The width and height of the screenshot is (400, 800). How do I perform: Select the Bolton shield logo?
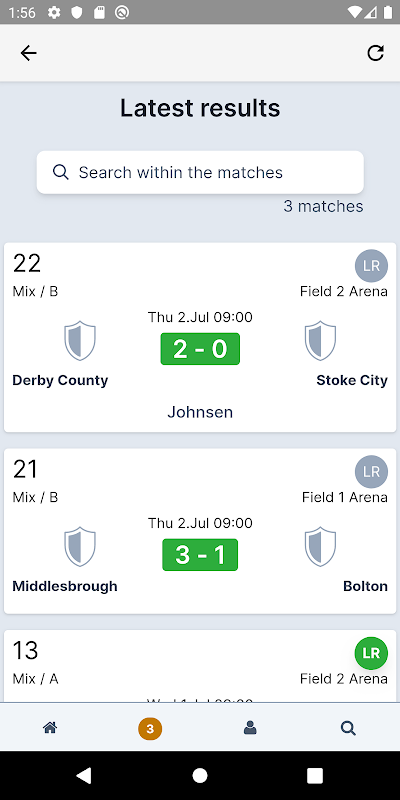(x=320, y=546)
